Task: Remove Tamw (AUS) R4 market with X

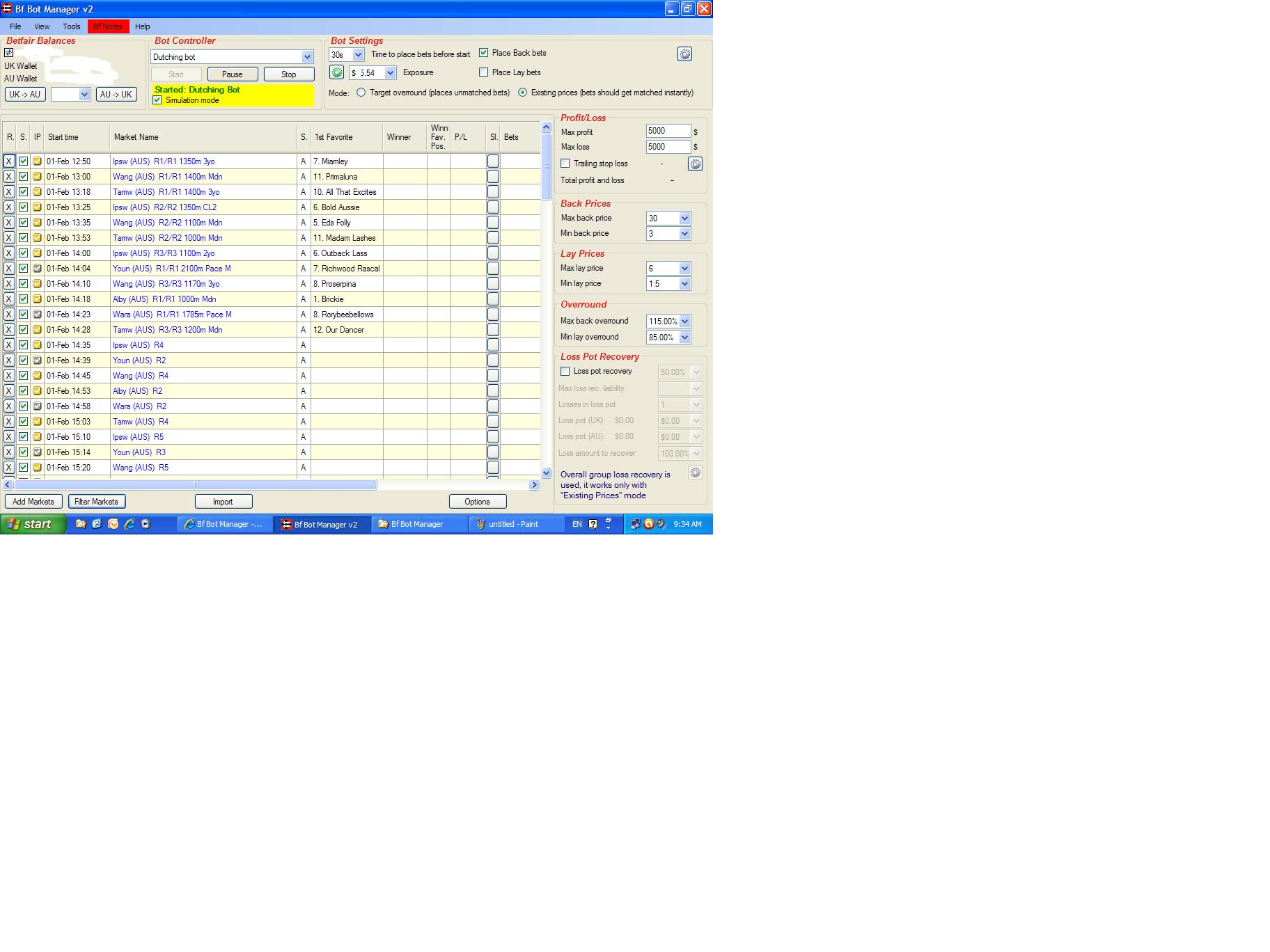Action: pos(9,422)
